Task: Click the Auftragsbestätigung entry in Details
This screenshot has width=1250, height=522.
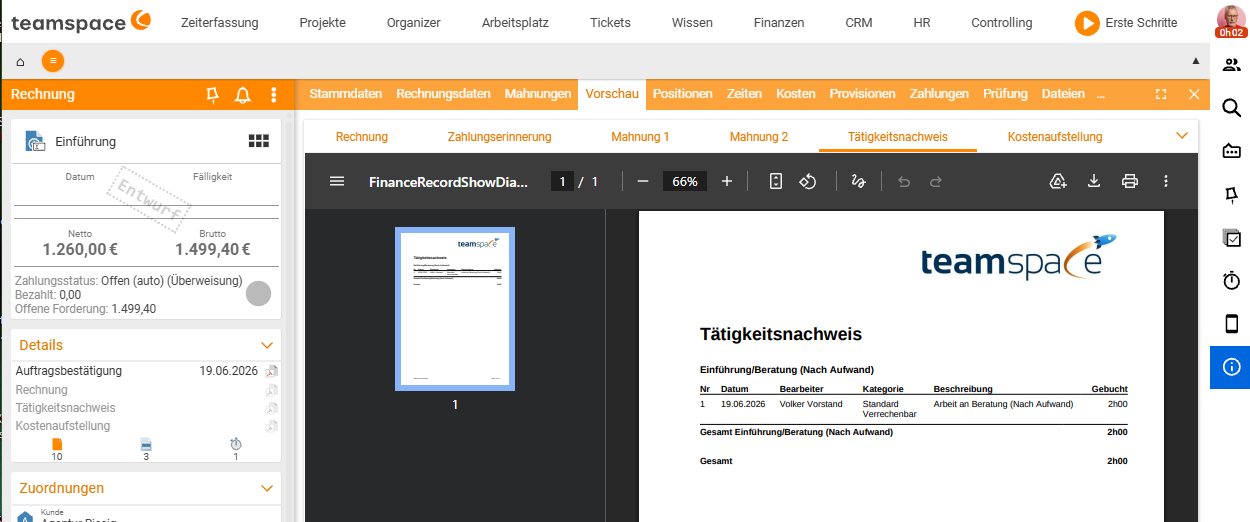Action: point(69,371)
